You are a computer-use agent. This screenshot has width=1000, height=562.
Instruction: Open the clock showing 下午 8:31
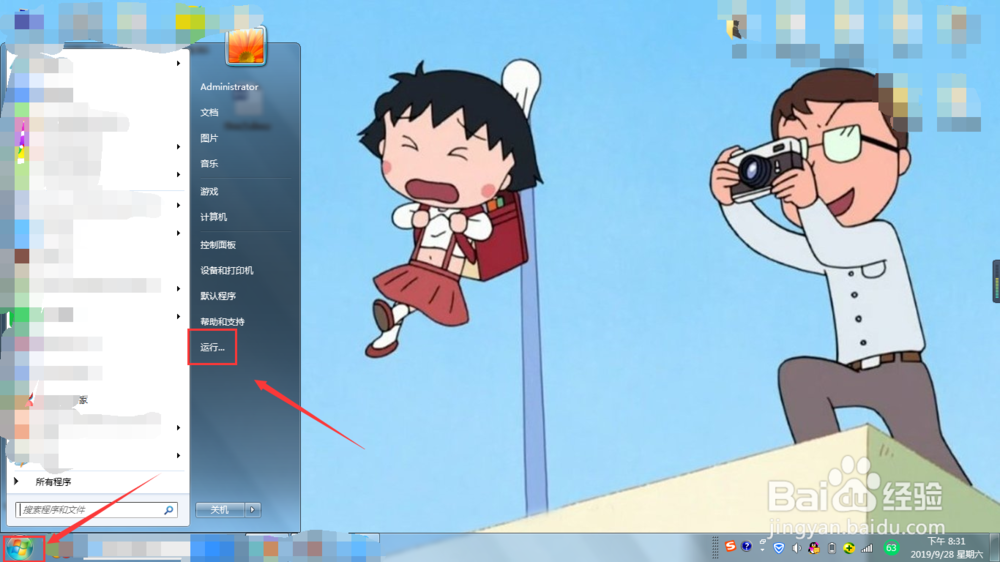946,548
